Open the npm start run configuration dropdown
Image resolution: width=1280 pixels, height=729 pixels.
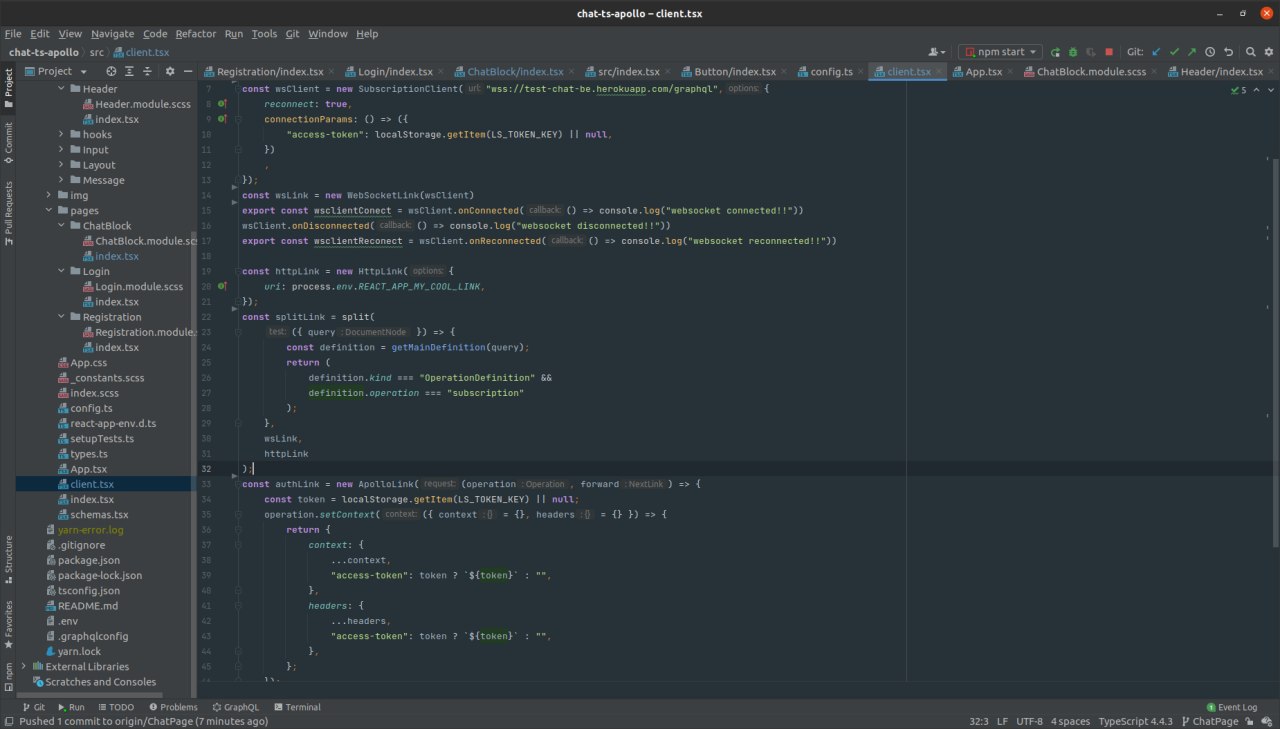[x=1000, y=52]
